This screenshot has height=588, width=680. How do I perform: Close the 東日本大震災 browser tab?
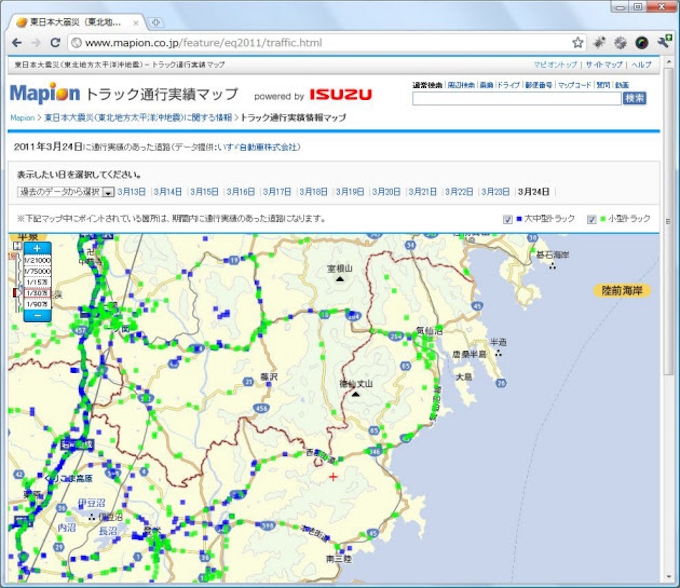tap(136, 23)
